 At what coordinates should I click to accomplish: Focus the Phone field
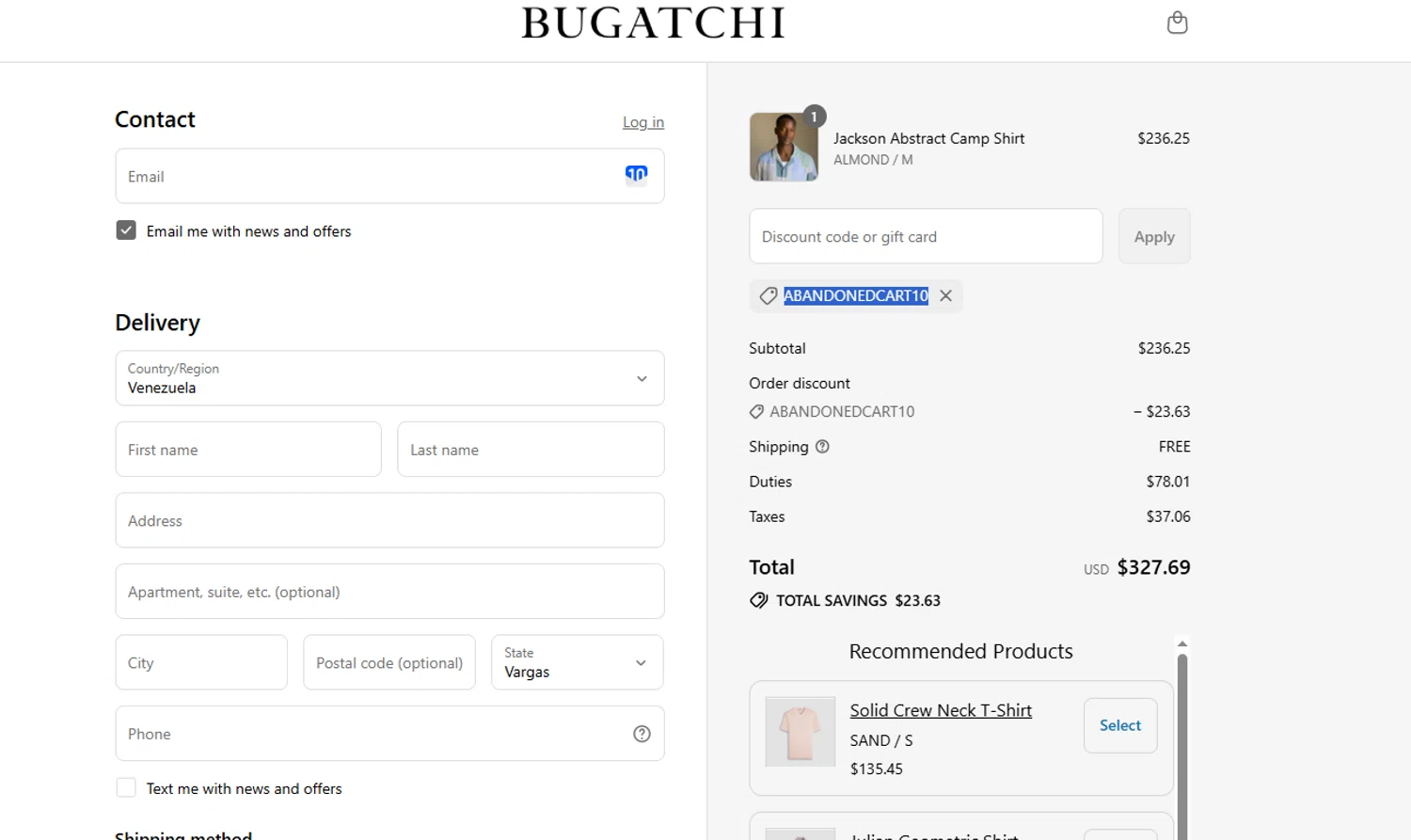pos(389,734)
